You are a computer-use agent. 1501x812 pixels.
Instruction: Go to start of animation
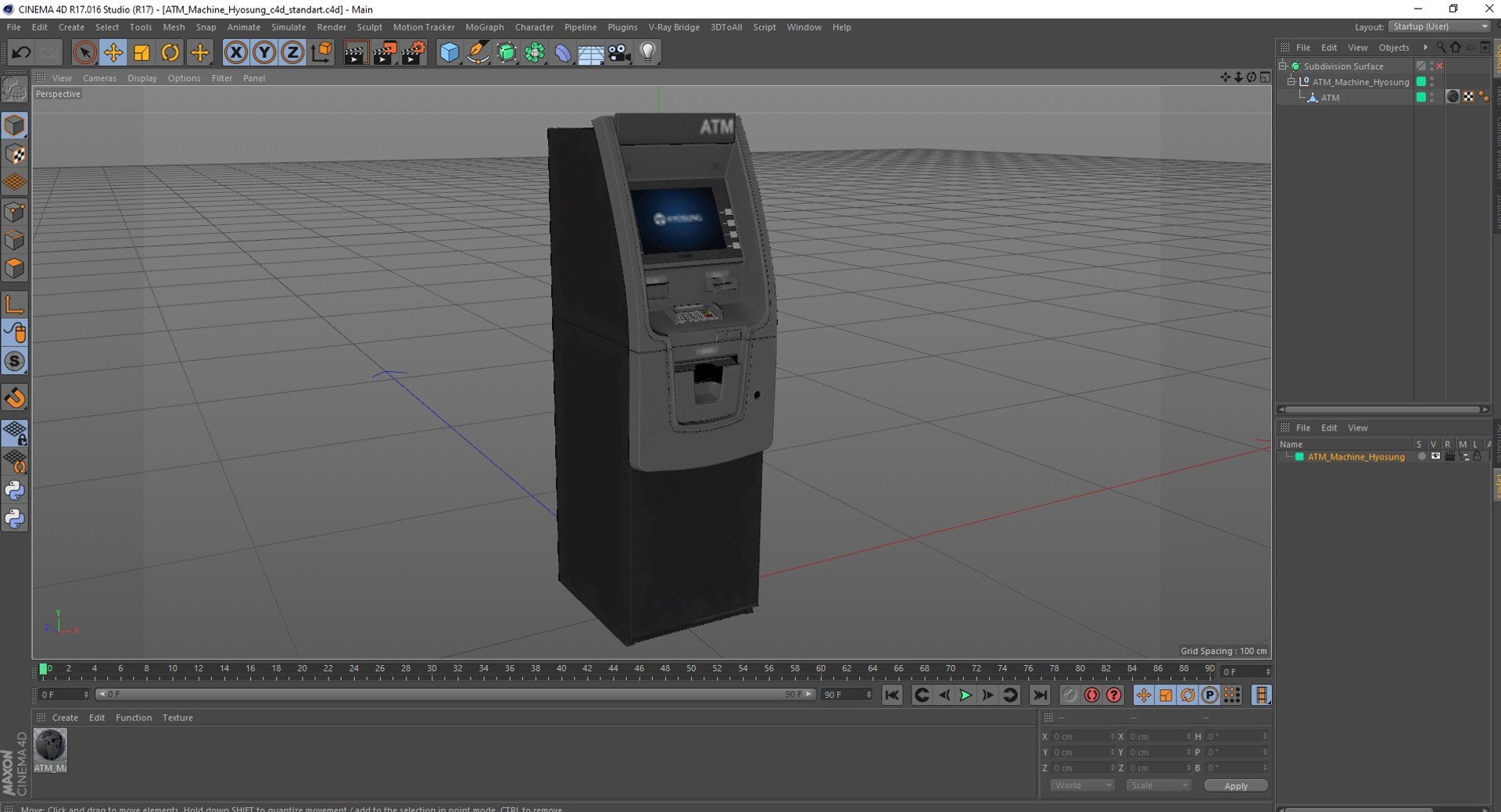[892, 695]
